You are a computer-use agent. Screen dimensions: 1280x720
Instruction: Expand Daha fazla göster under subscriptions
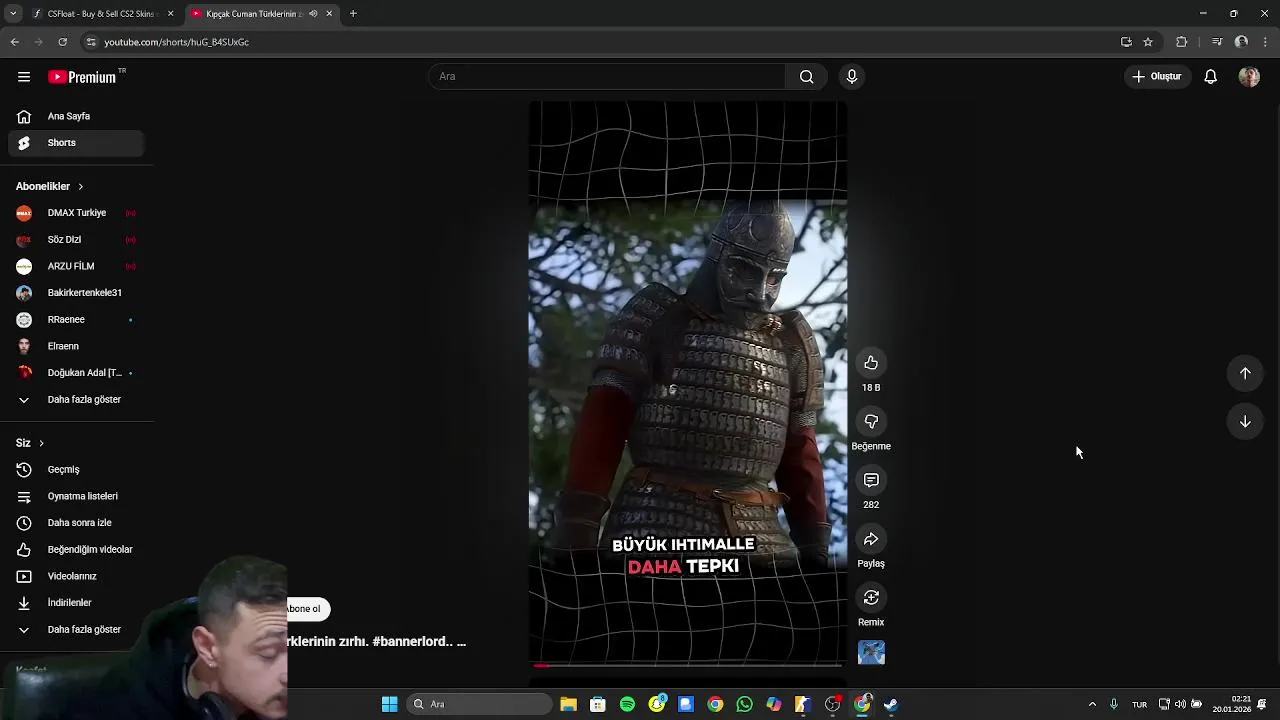pos(76,400)
